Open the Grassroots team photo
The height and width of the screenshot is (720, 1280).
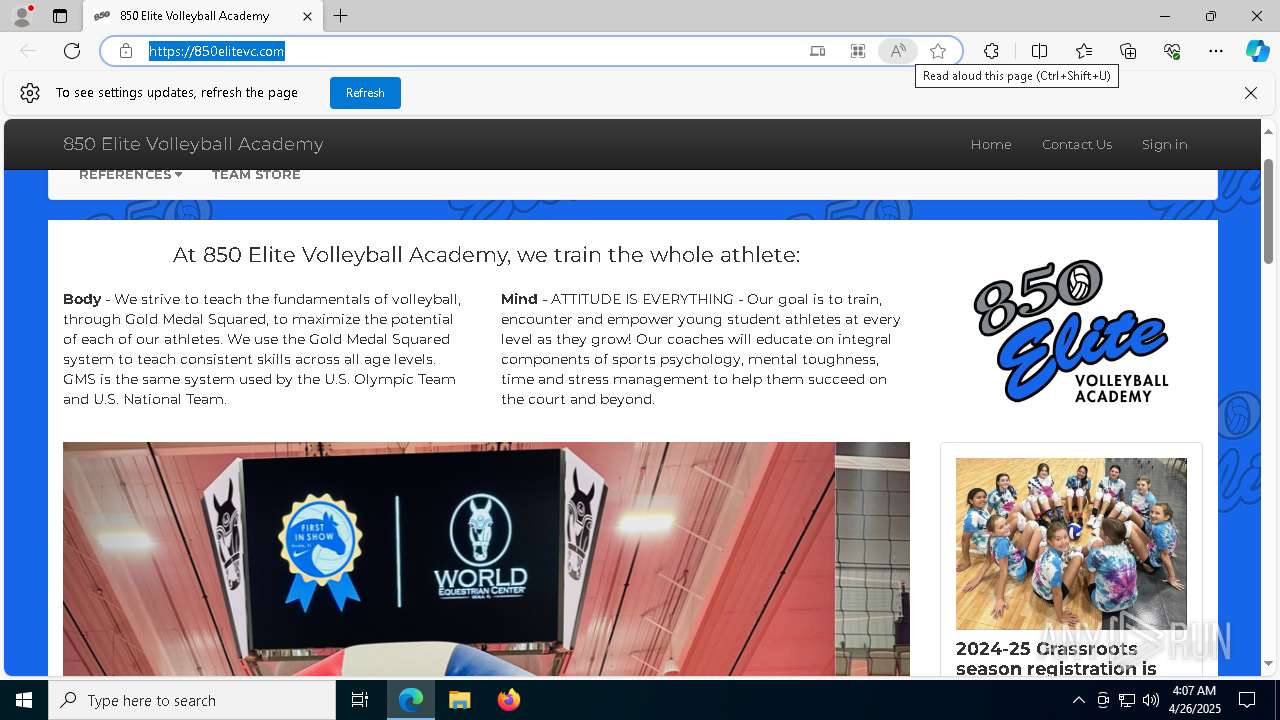pyautogui.click(x=1071, y=544)
